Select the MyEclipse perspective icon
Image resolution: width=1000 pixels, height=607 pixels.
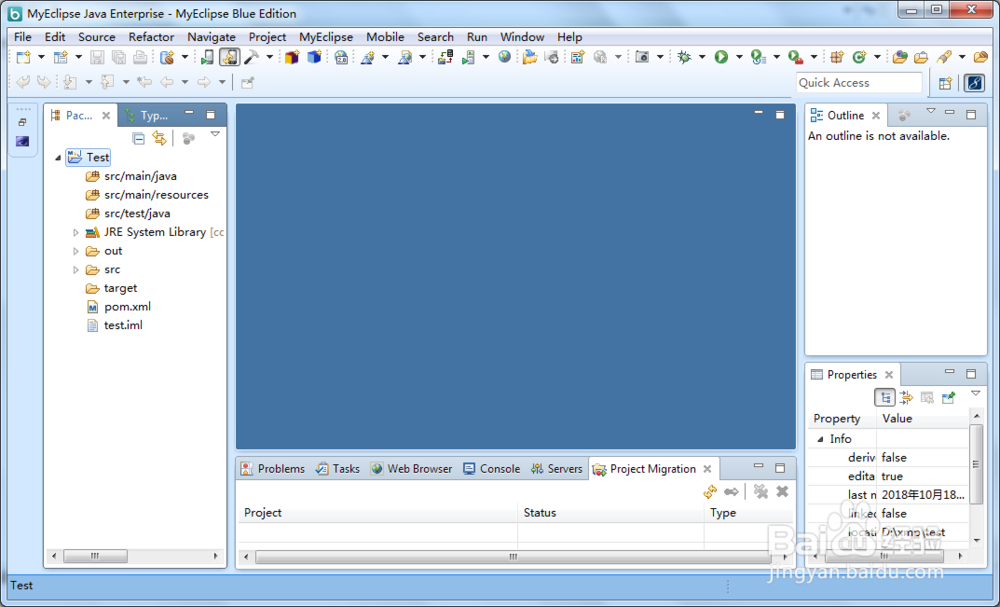pos(974,83)
